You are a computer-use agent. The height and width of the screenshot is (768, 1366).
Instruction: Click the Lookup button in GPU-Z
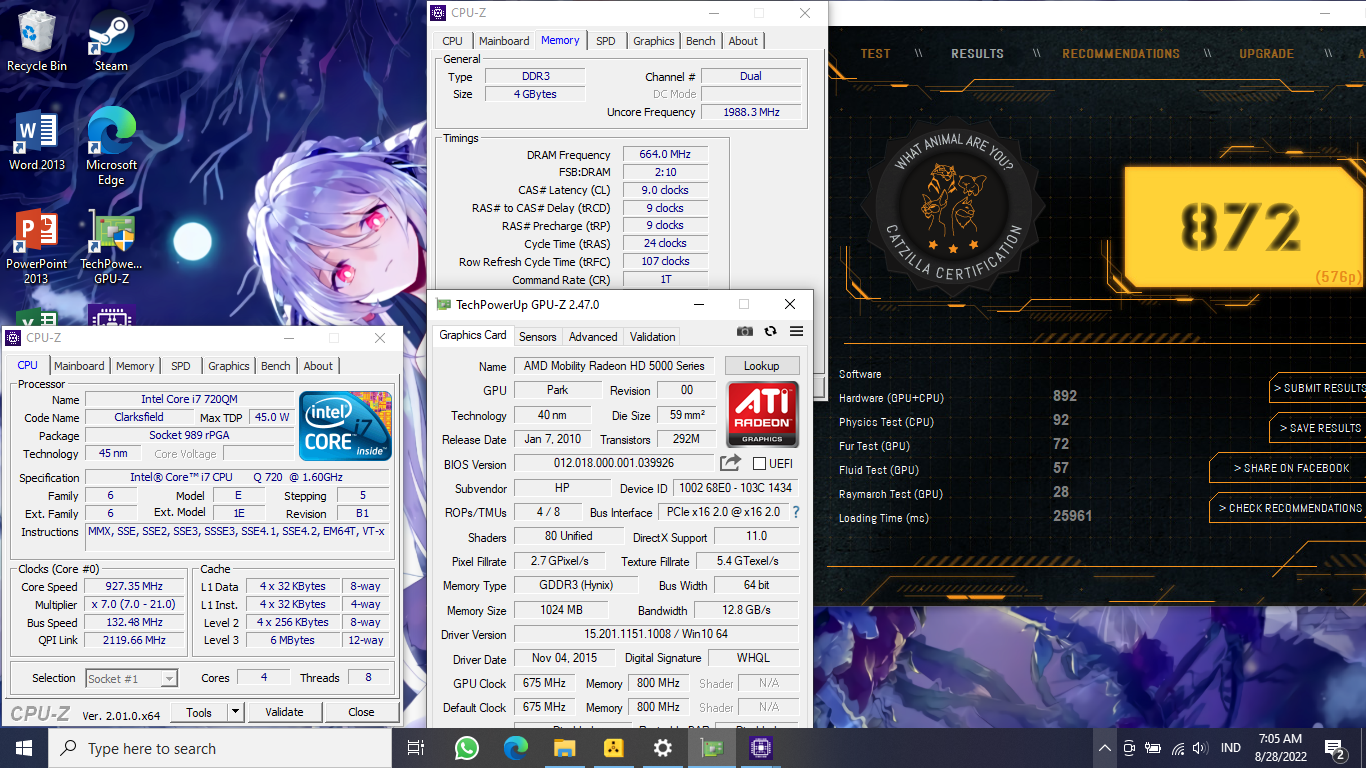pos(762,366)
